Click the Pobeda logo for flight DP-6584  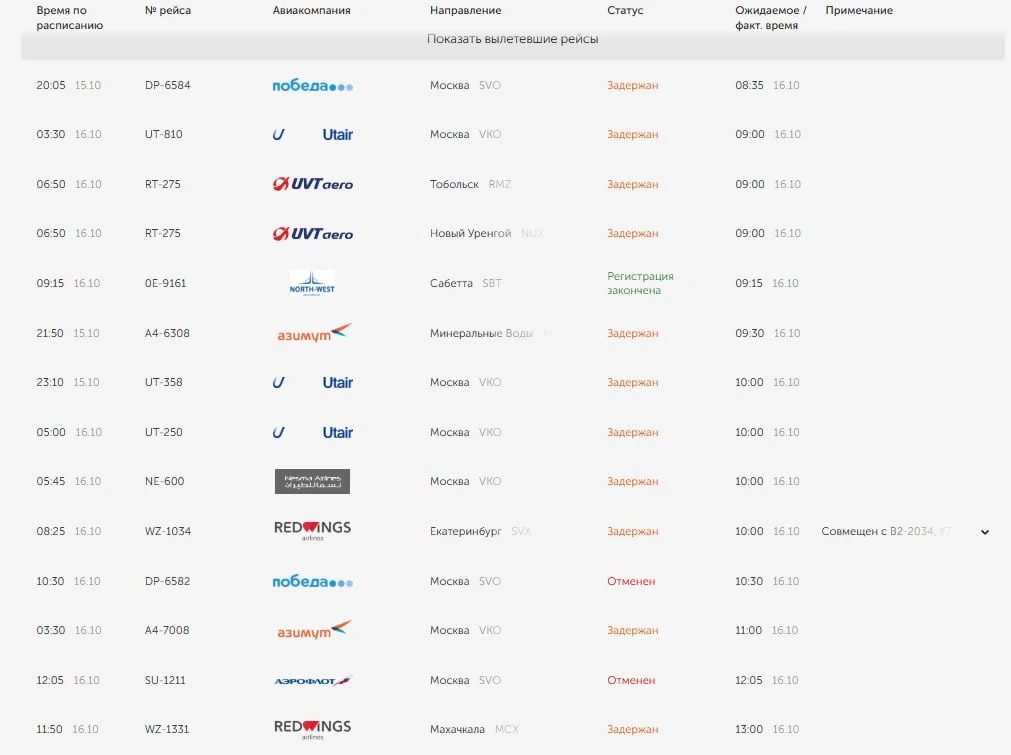[312, 86]
